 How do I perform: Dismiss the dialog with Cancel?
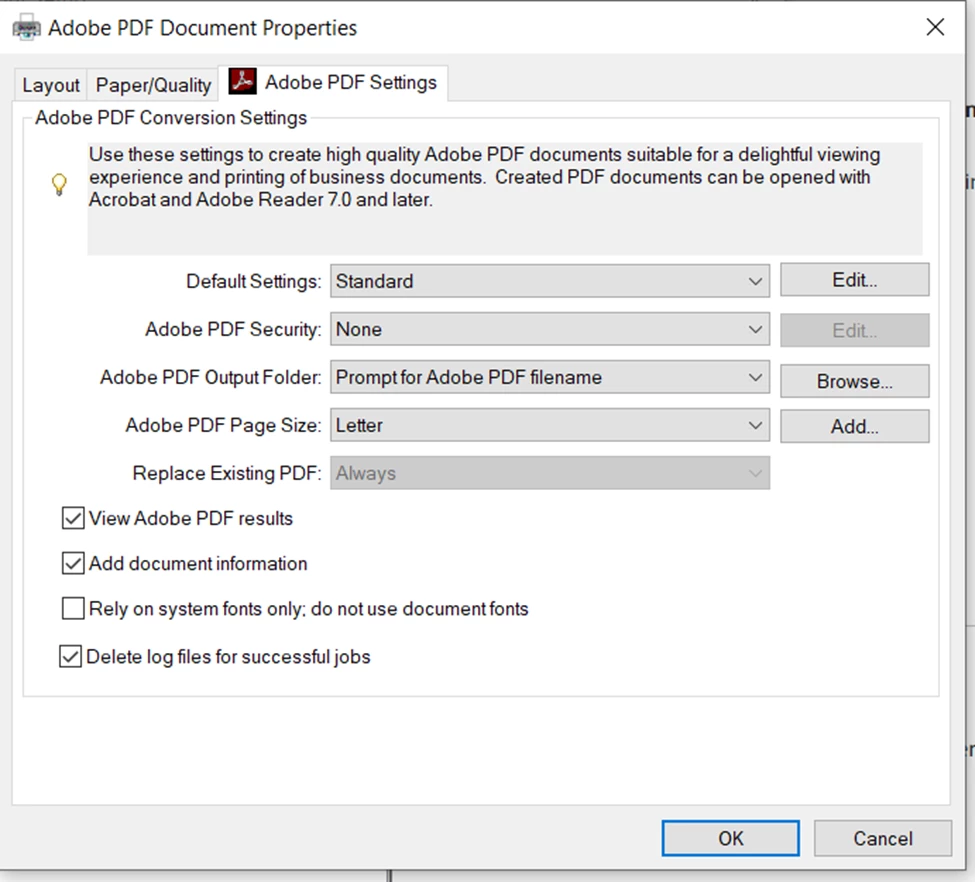click(883, 838)
